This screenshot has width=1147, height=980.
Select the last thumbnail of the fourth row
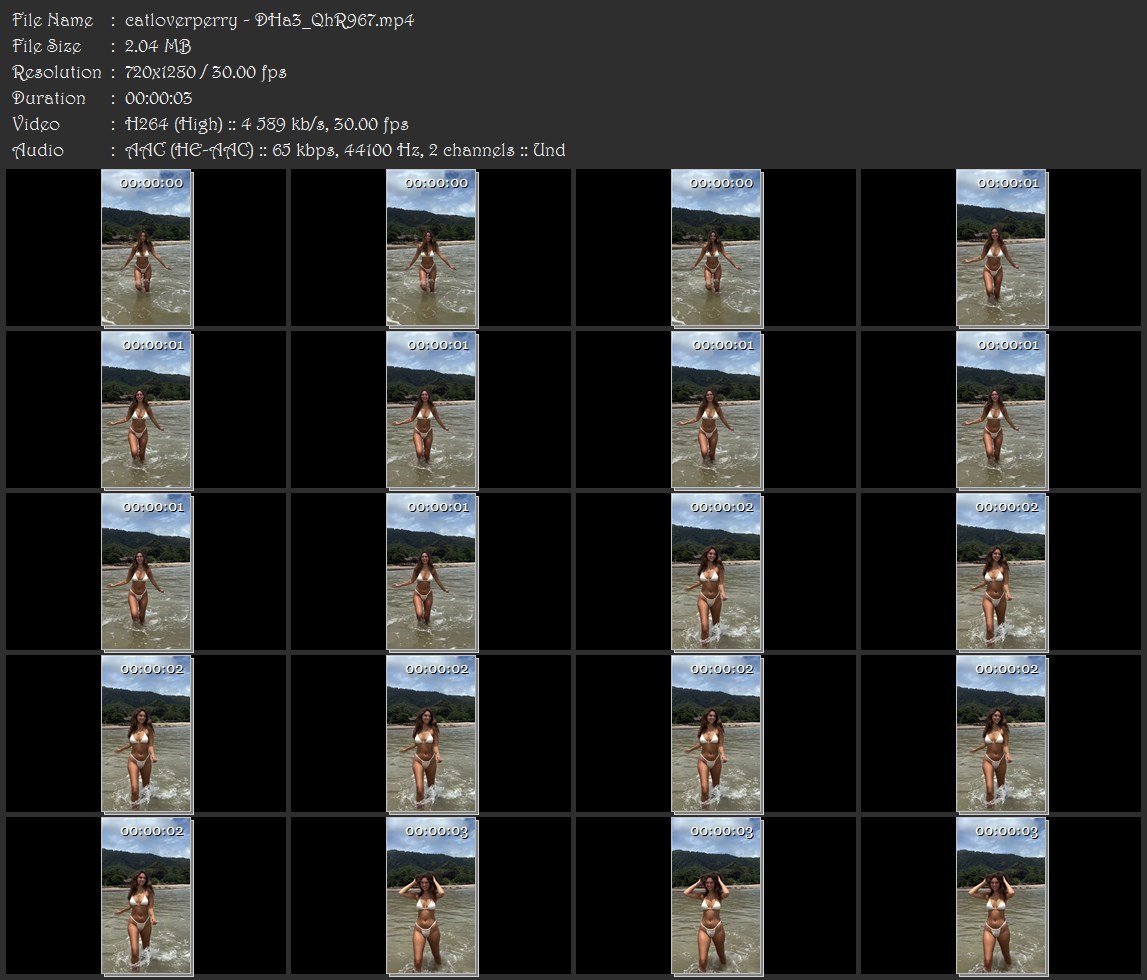coord(1001,734)
